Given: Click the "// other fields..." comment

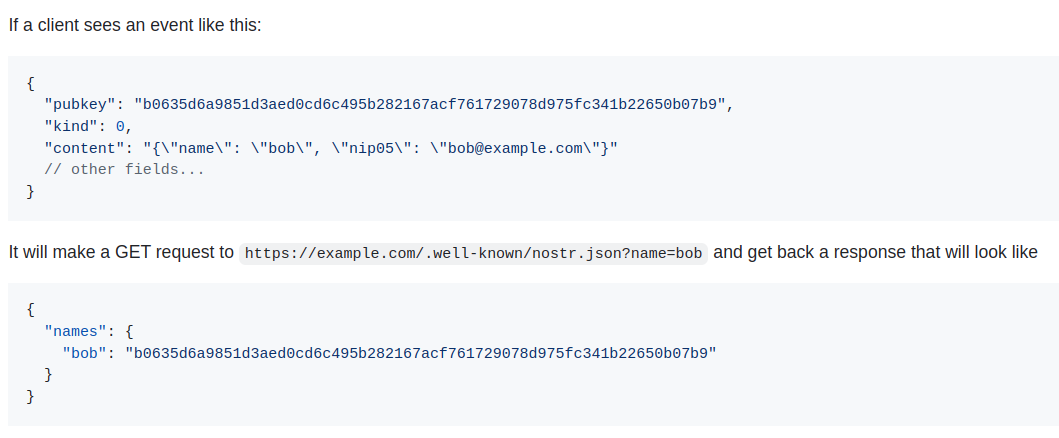Looking at the screenshot, I should point(124,169).
